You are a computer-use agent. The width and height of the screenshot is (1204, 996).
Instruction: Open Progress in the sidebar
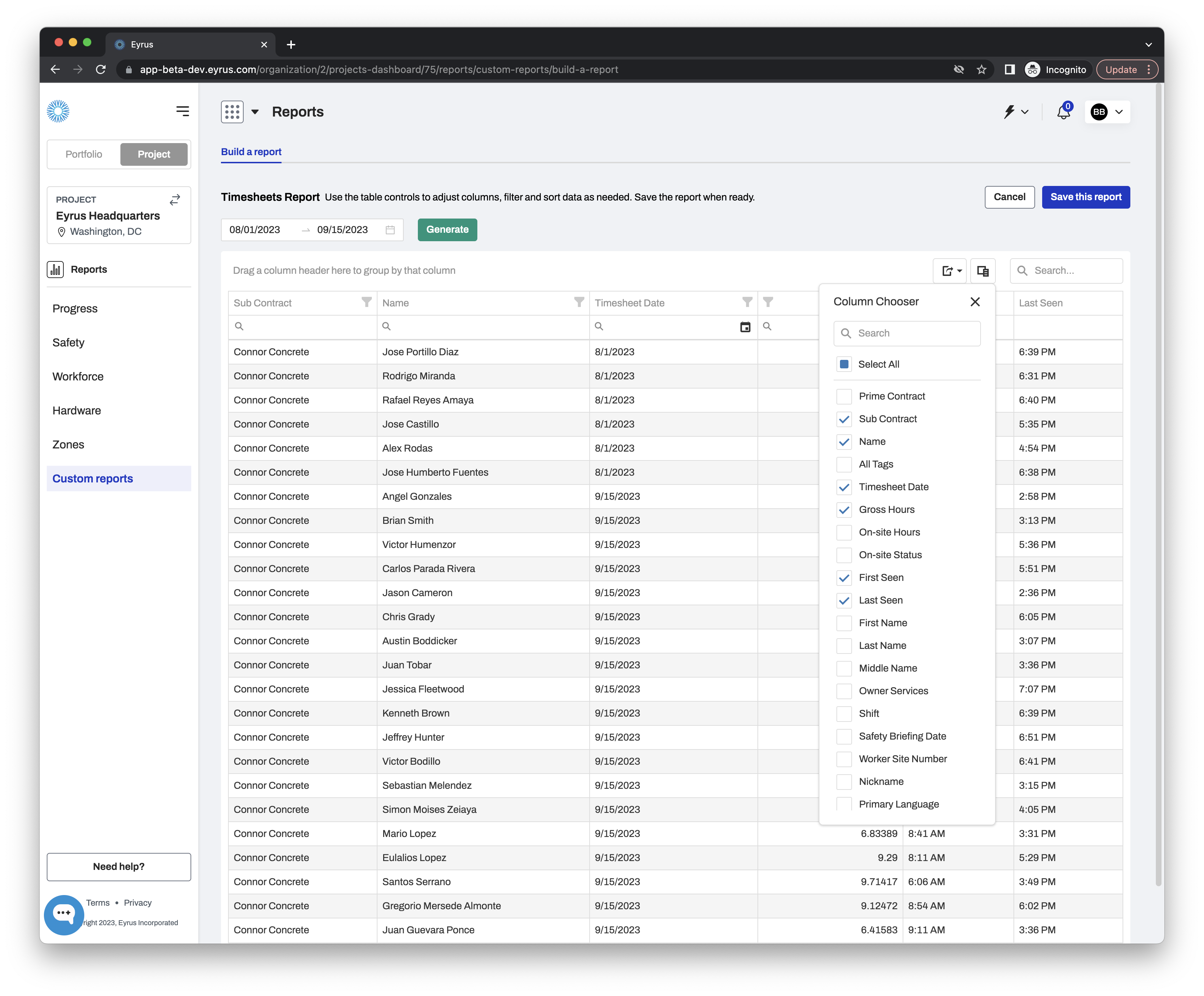point(75,309)
